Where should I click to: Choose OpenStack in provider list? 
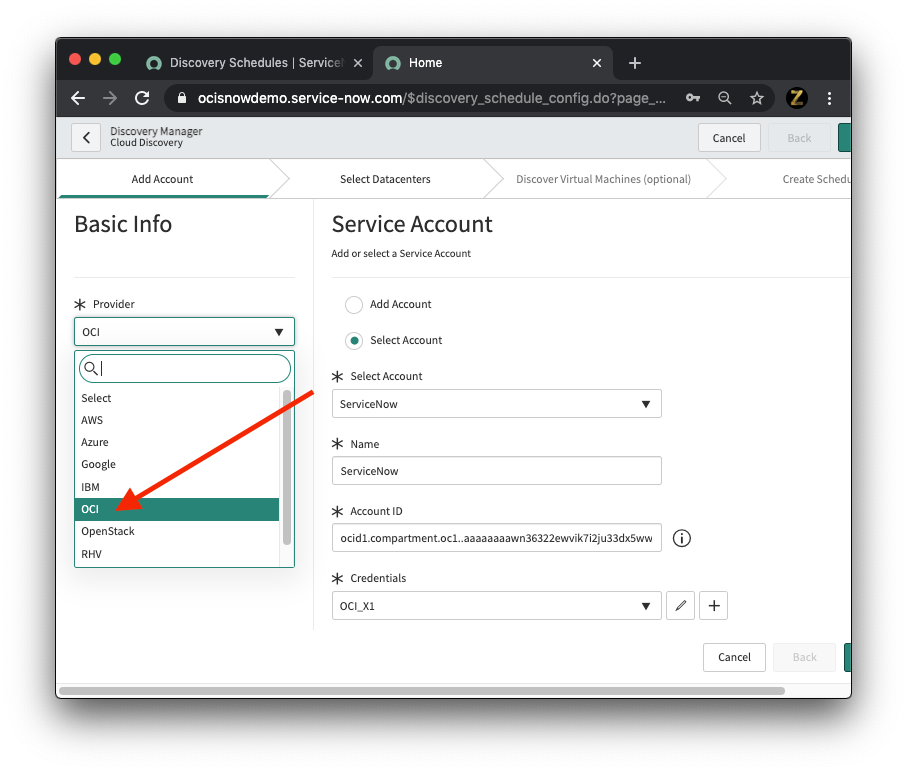click(177, 531)
